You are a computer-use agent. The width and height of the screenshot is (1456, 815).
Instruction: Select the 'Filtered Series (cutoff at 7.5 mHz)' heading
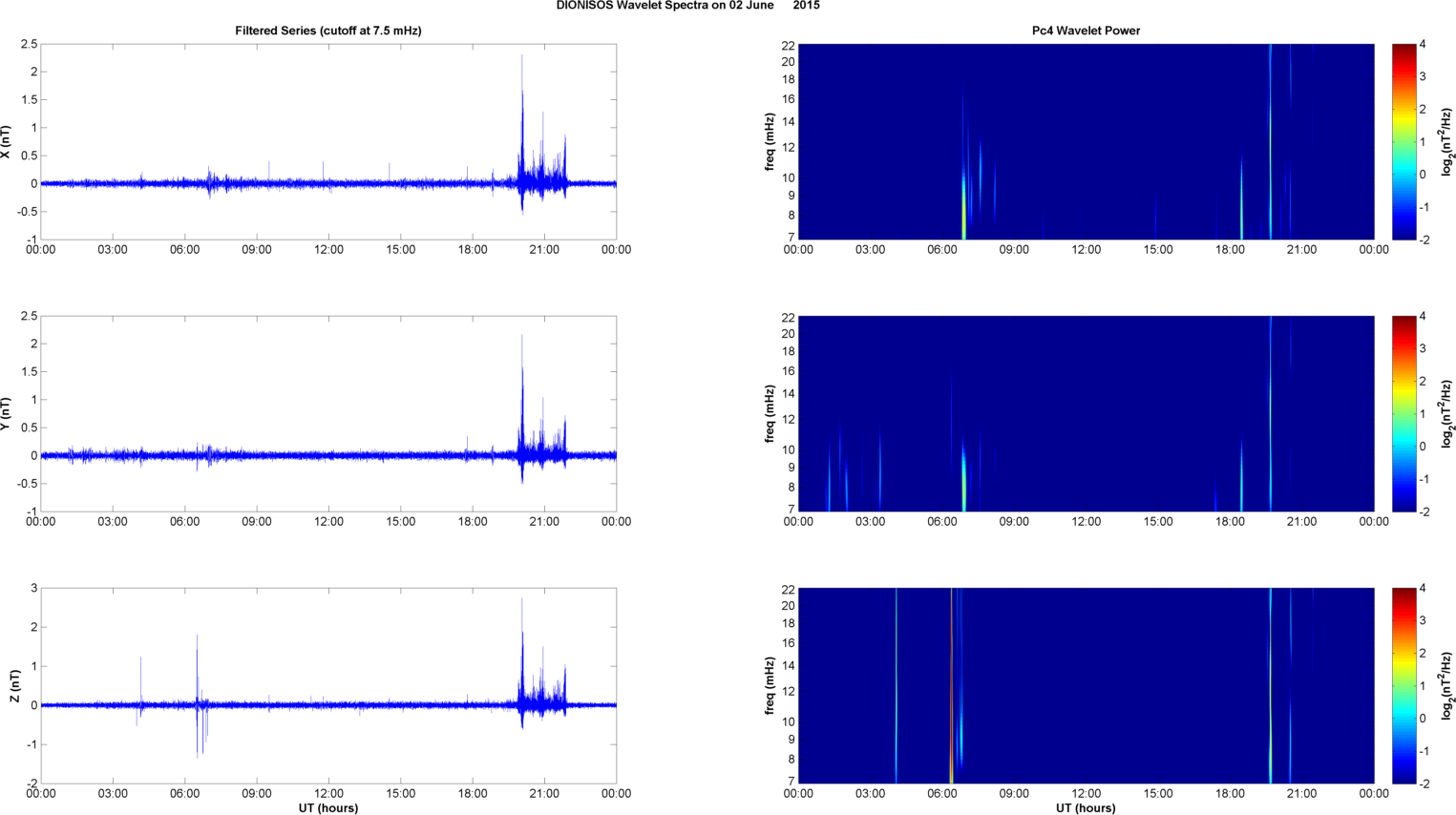[328, 31]
